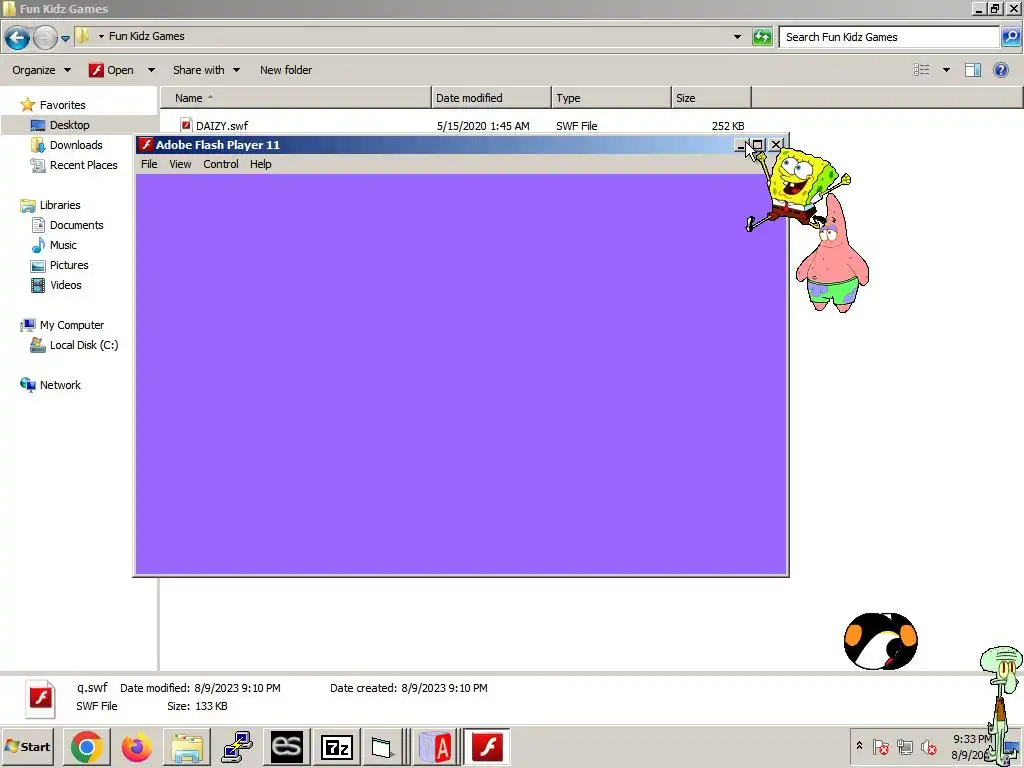Click the Favorites star in navigation pane
Image resolution: width=1024 pixels, height=768 pixels.
[27, 104]
